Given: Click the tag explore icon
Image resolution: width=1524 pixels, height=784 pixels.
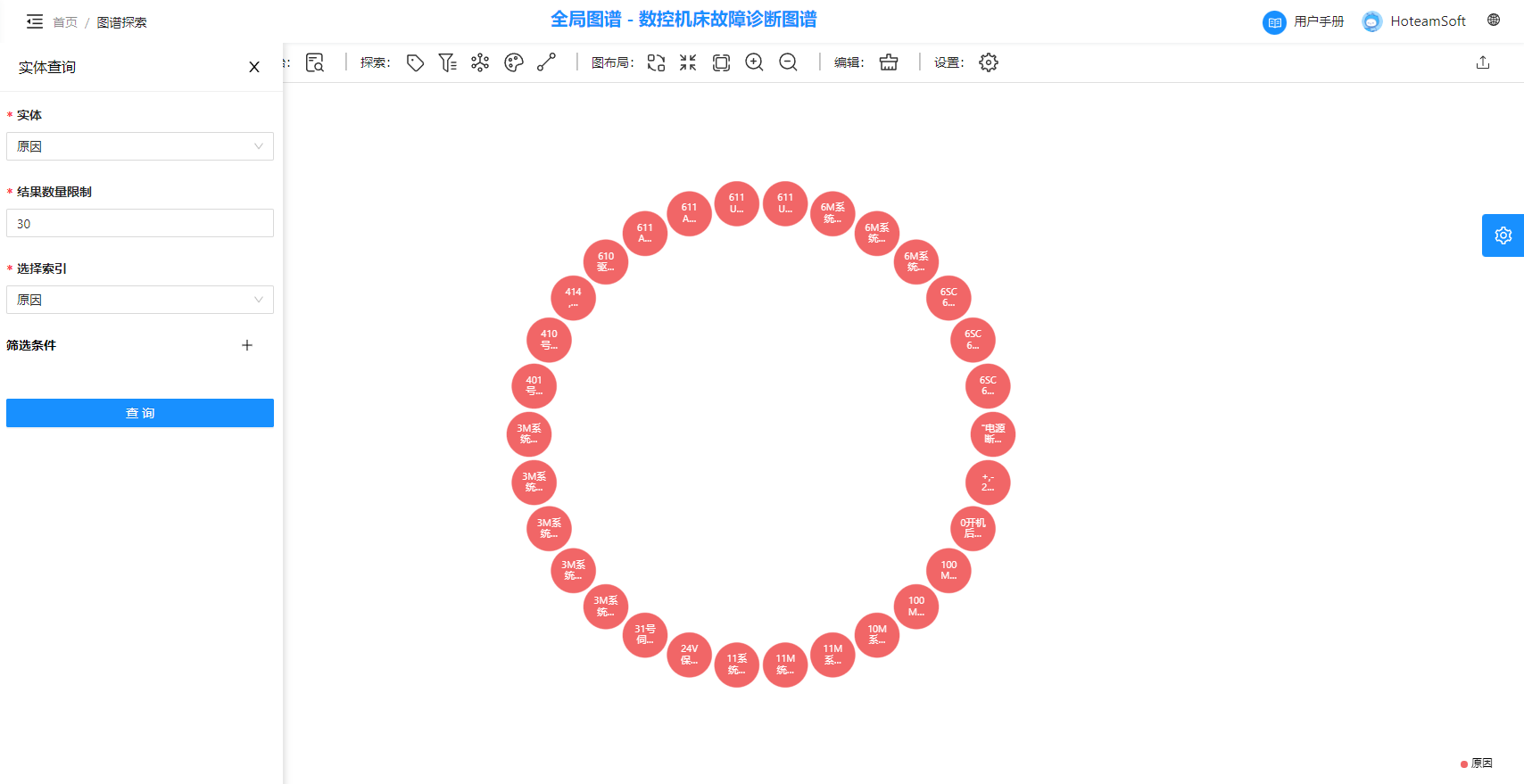Looking at the screenshot, I should (x=415, y=62).
